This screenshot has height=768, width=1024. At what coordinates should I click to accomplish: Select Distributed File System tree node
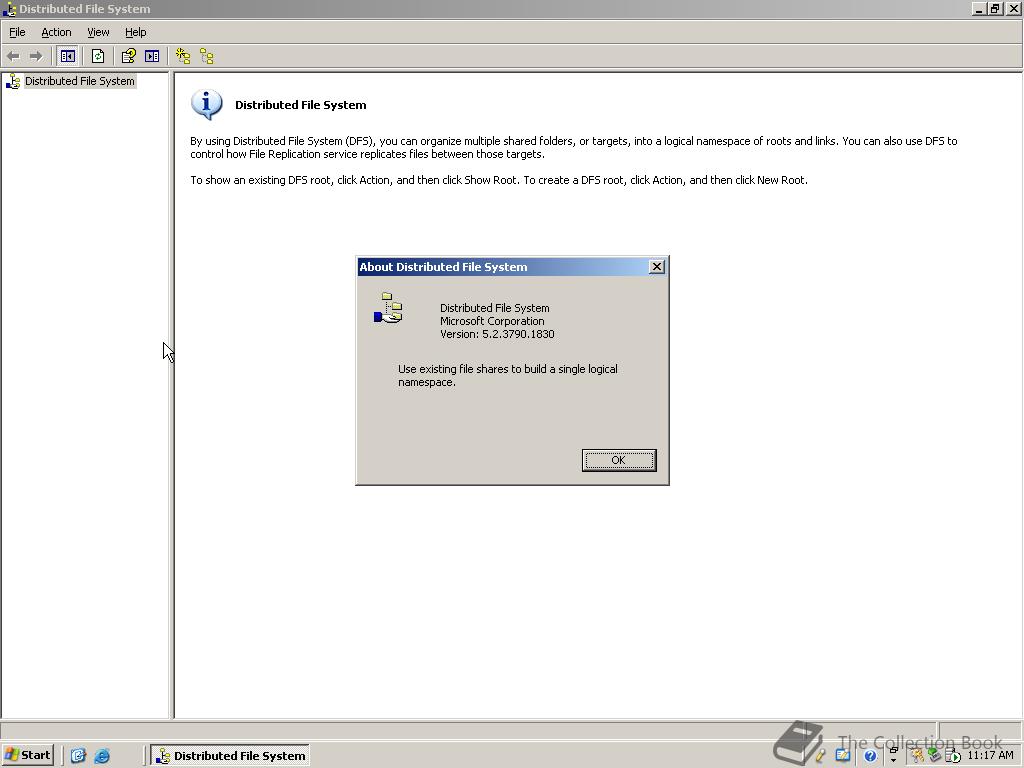click(x=80, y=81)
